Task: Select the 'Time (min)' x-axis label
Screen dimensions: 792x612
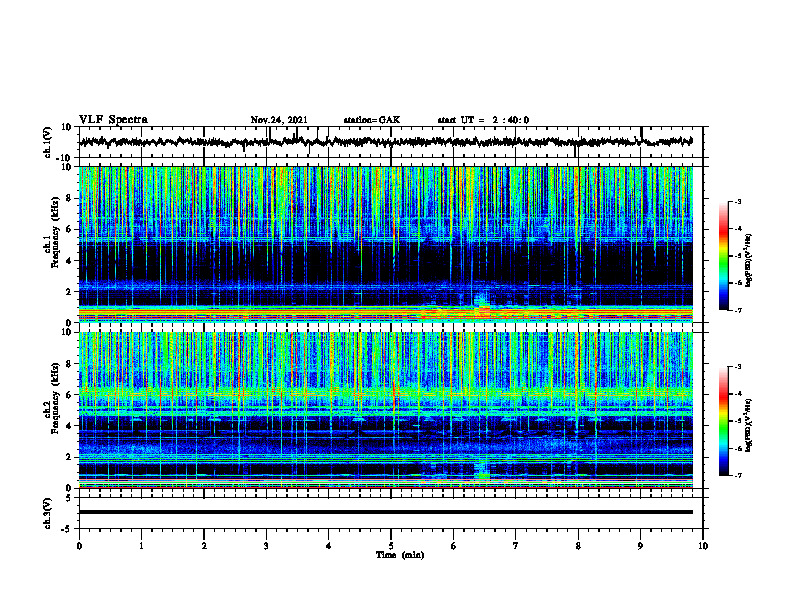Action: point(400,555)
